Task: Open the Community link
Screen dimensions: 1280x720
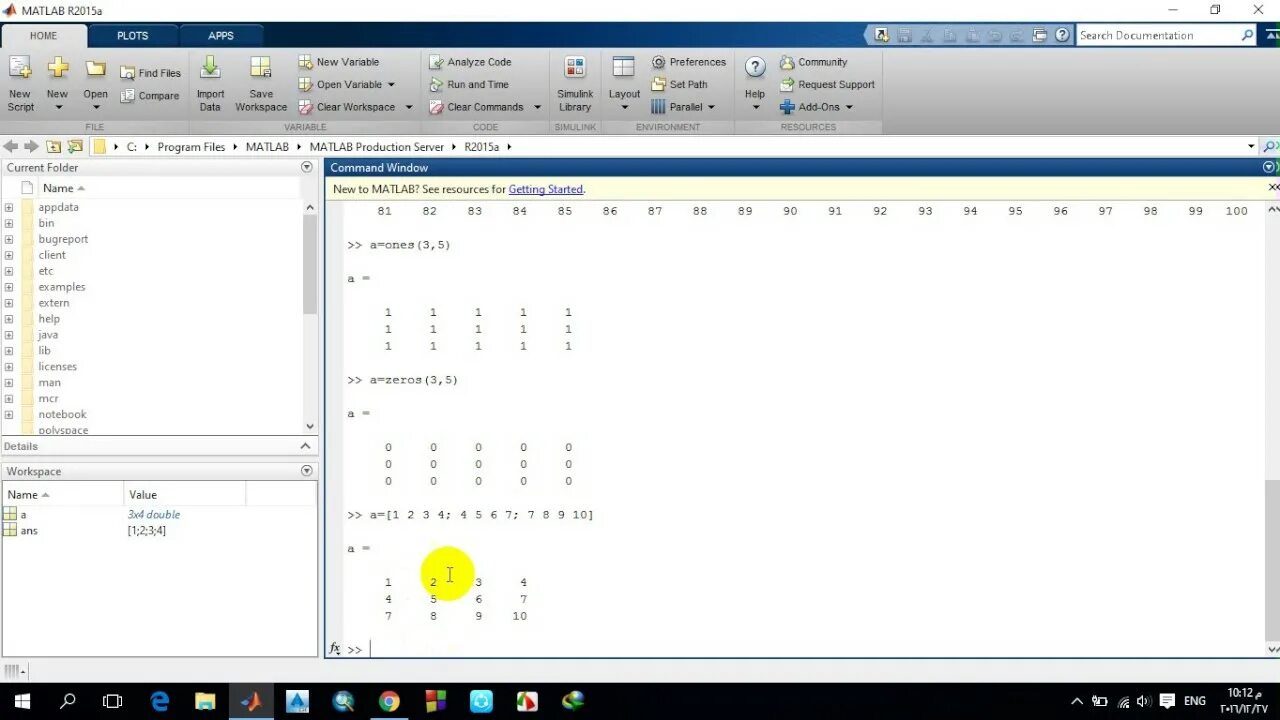Action: click(813, 62)
